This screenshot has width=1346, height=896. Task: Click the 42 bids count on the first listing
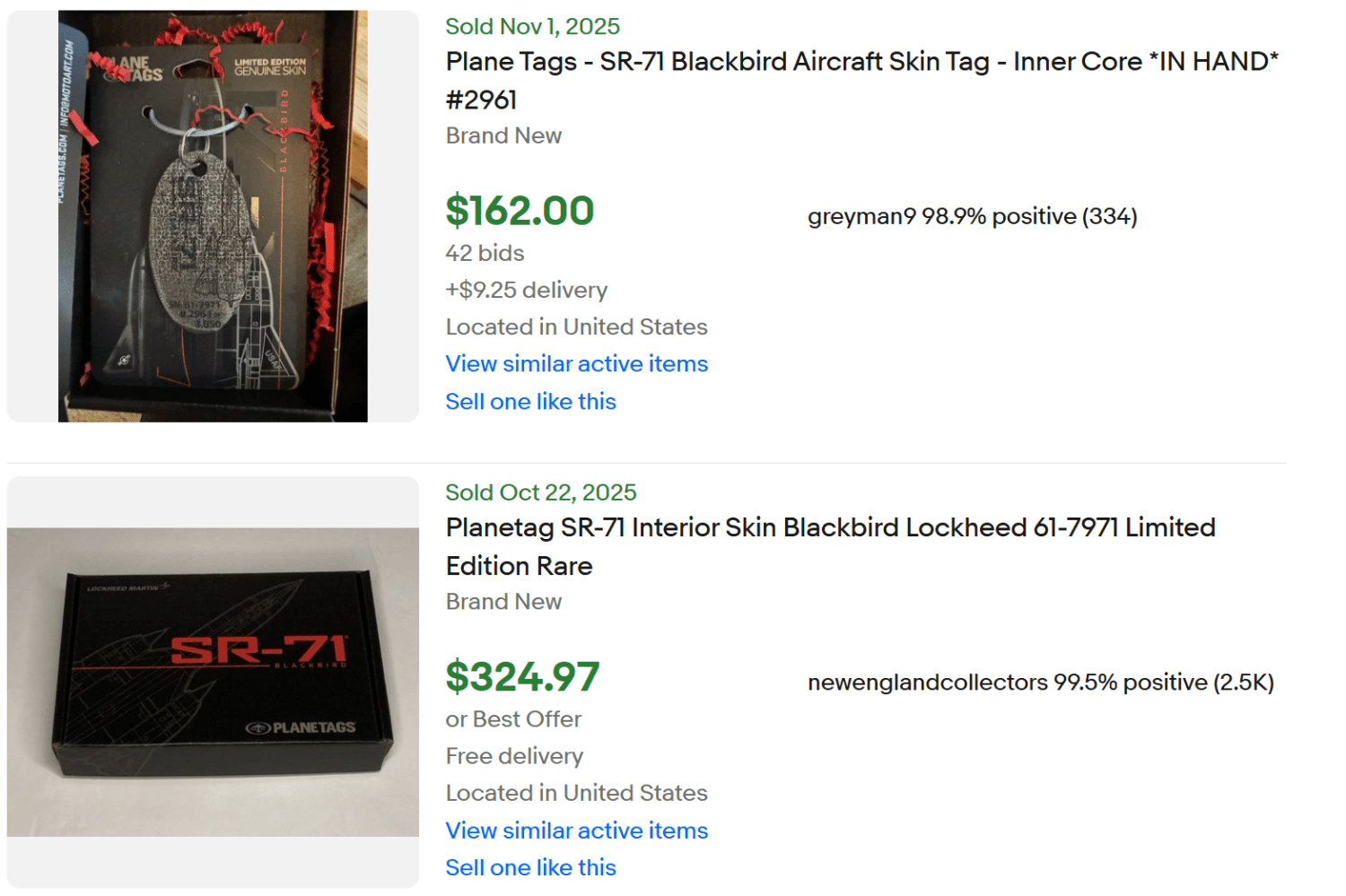tap(484, 253)
